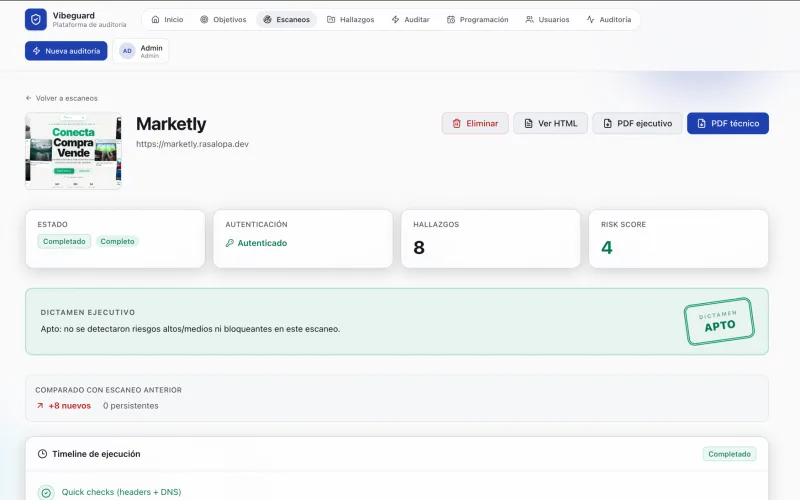
Task: Click the Autenticado label
Action: point(262,243)
